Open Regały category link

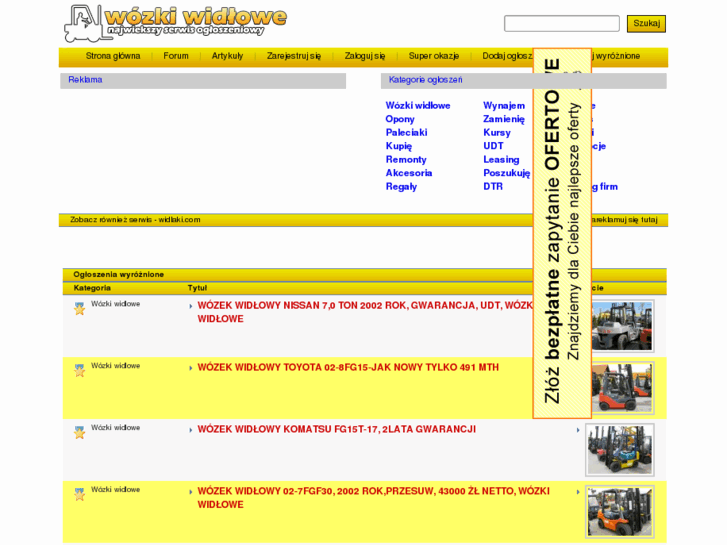click(401, 186)
